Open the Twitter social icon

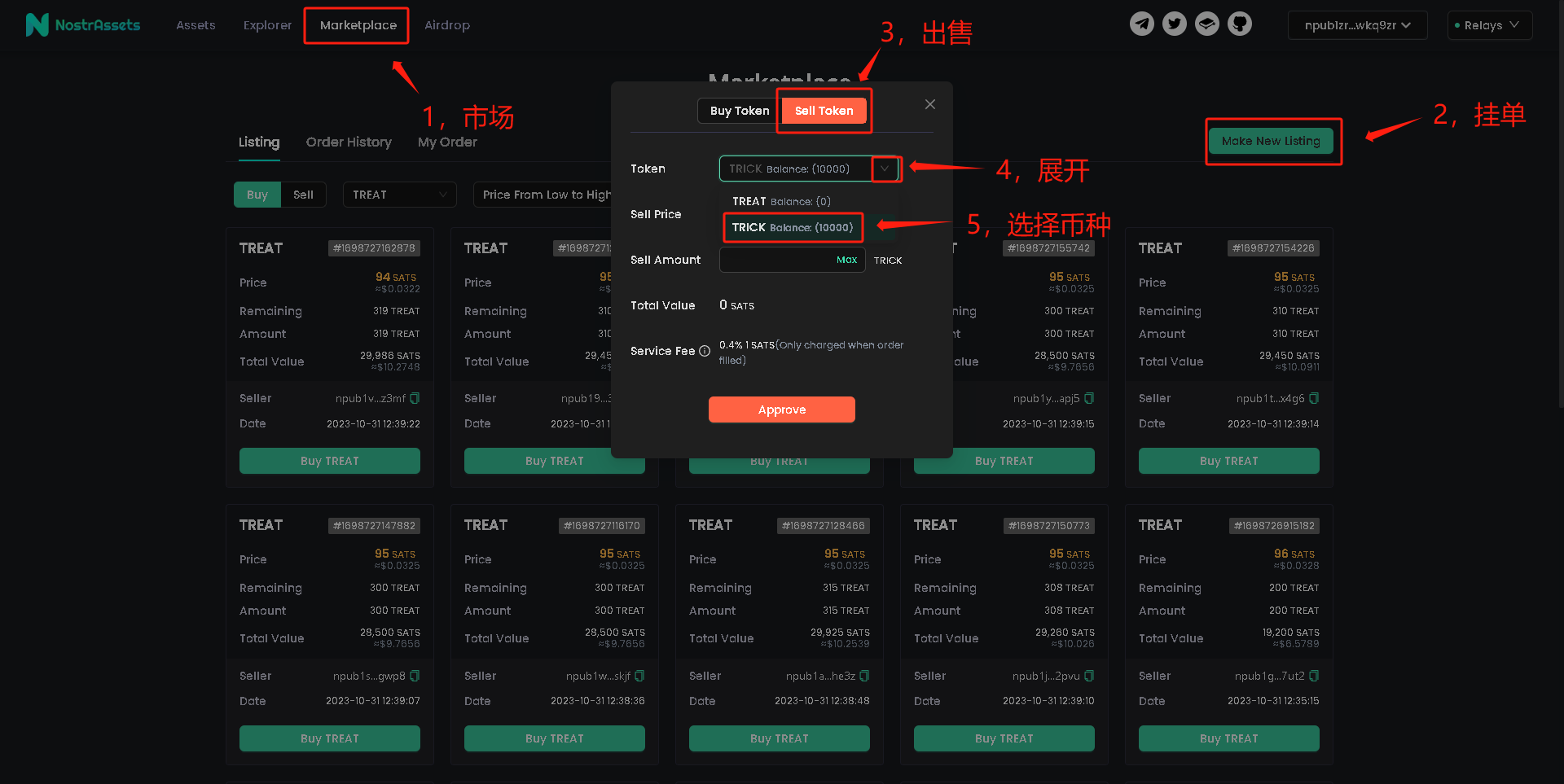click(x=1175, y=24)
